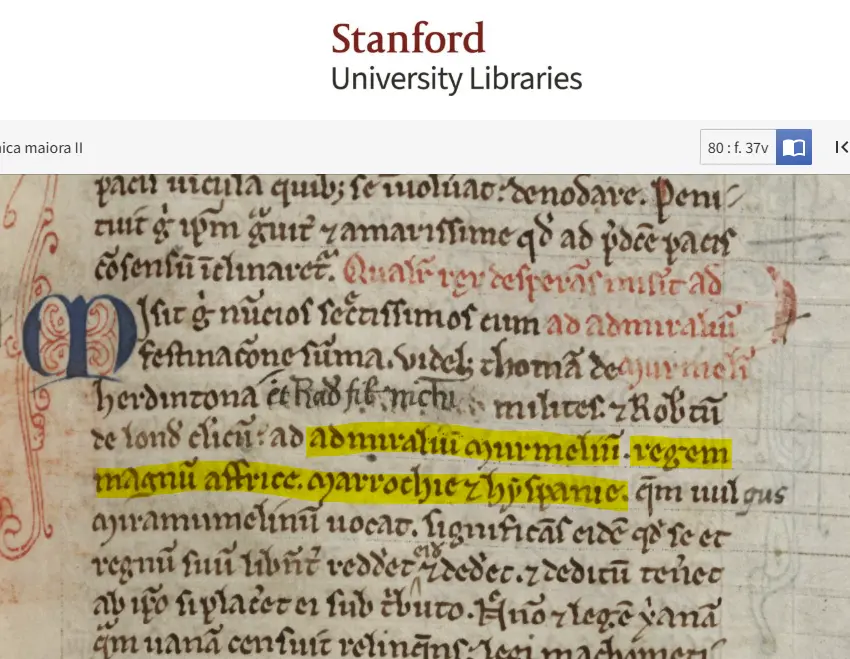850x659 pixels.
Task: Toggle the blue book view icon
Action: pyautogui.click(x=794, y=147)
